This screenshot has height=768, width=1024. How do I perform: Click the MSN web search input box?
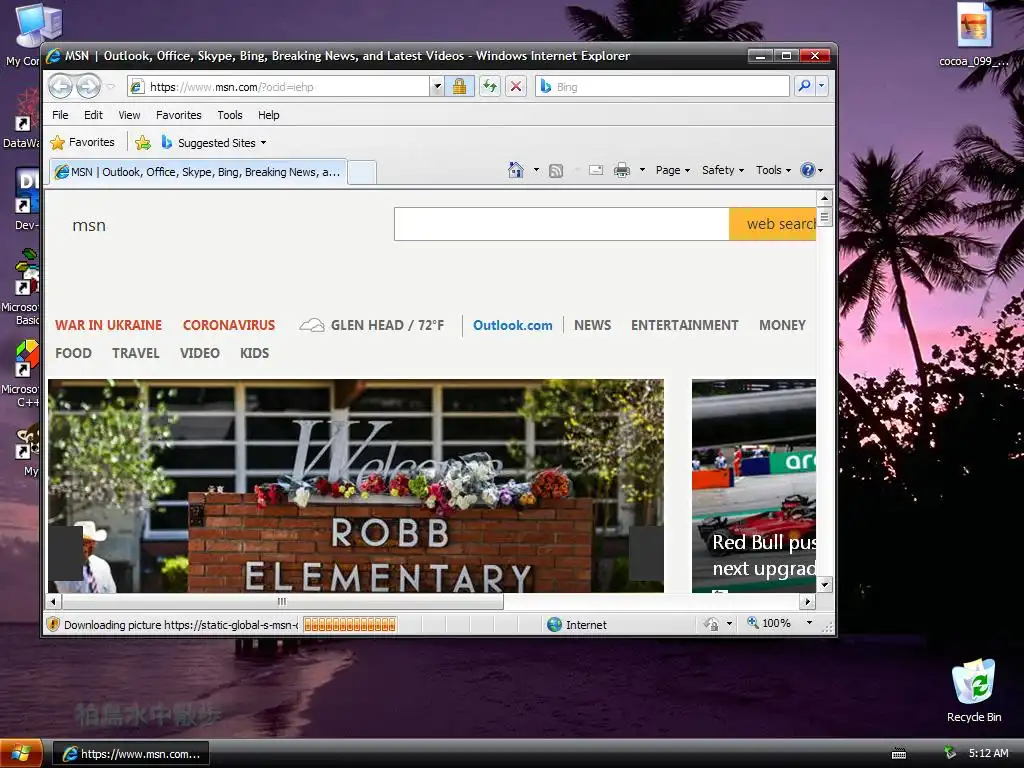pos(562,224)
